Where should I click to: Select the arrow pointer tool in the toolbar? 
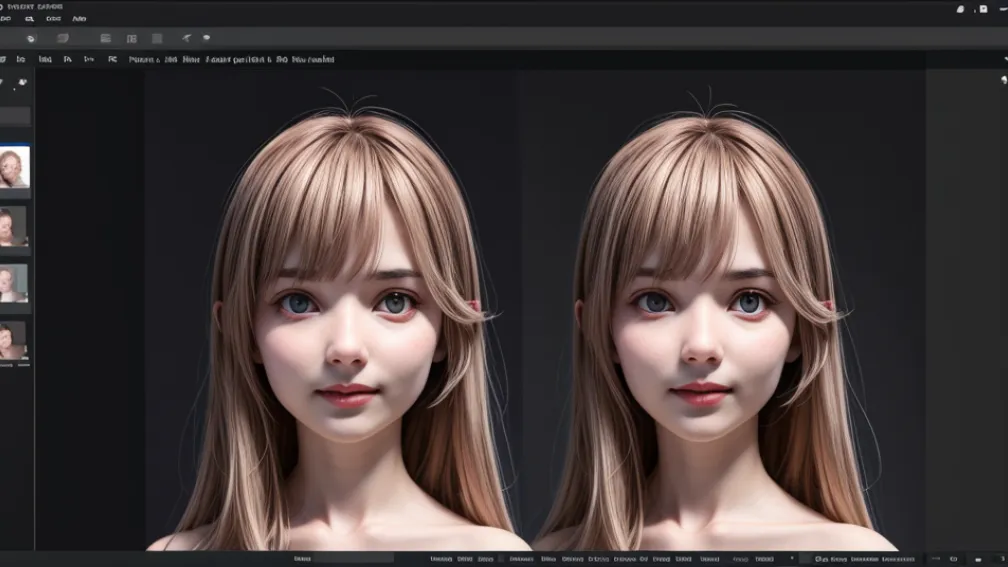click(x=186, y=38)
